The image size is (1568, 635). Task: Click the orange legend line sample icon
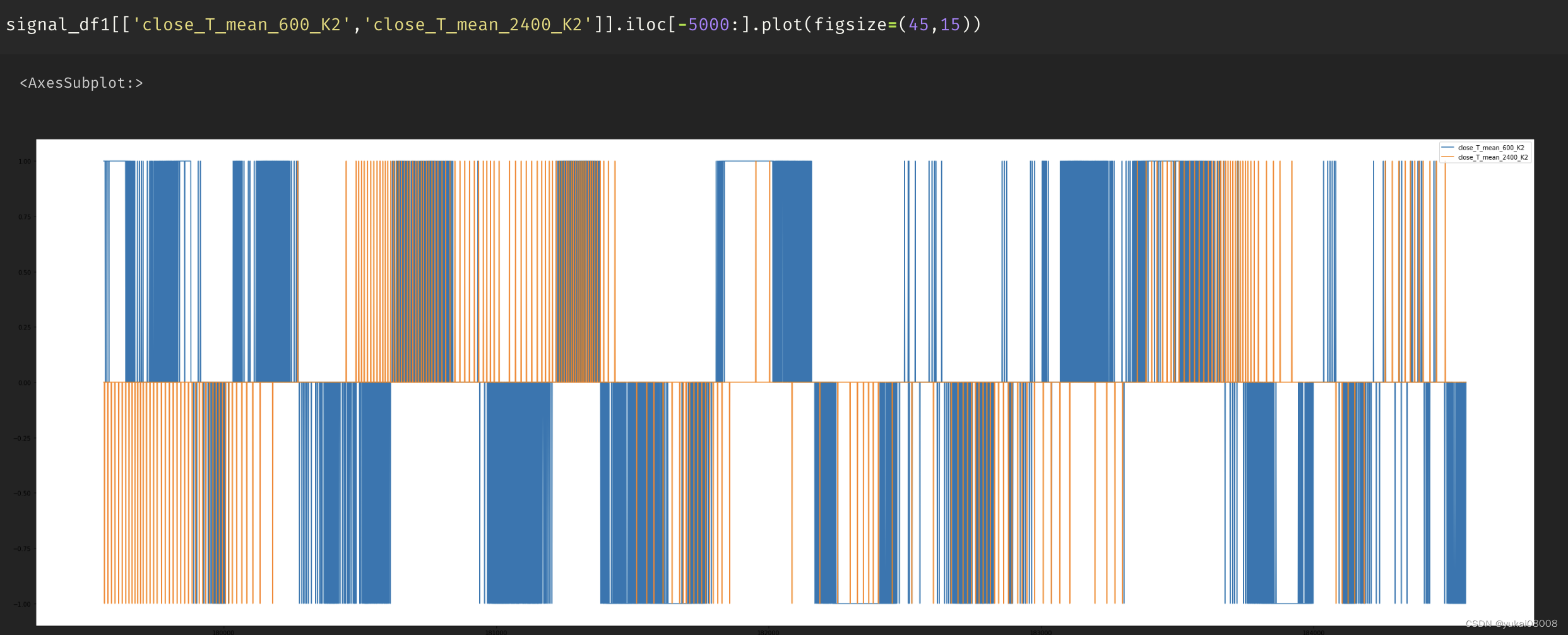1447,157
